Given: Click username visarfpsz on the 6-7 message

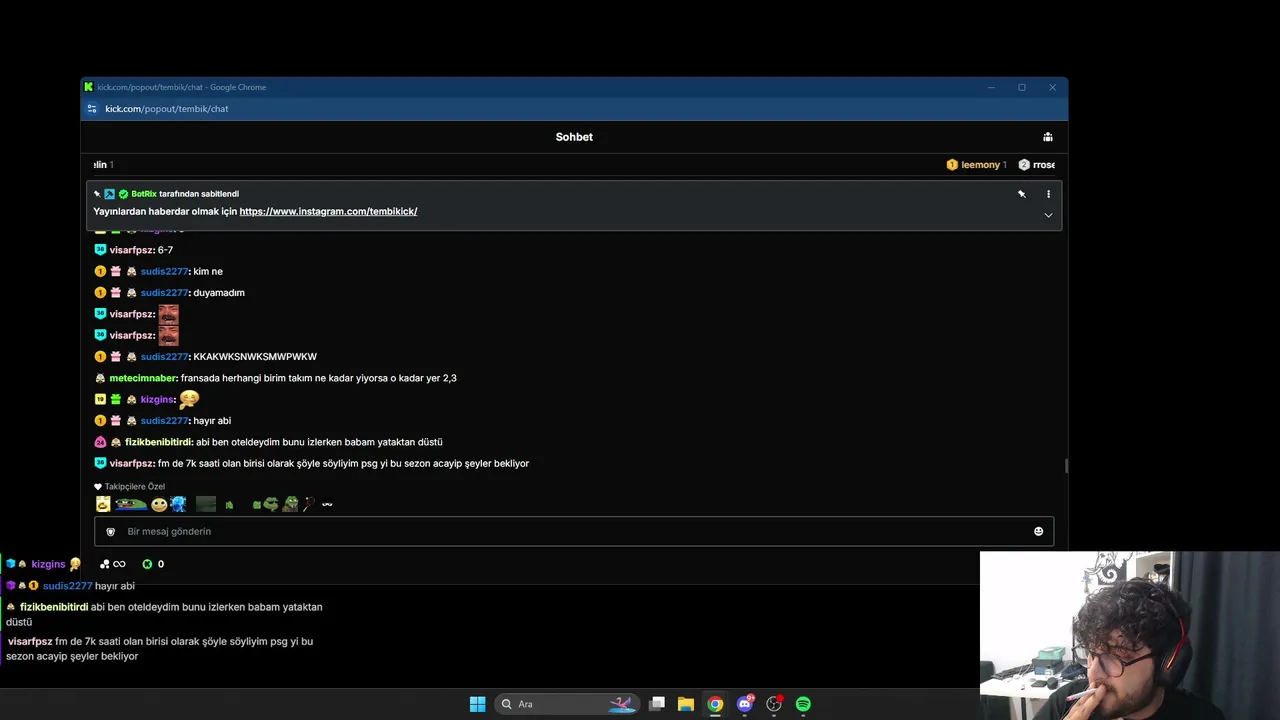Looking at the screenshot, I should click(x=132, y=250).
